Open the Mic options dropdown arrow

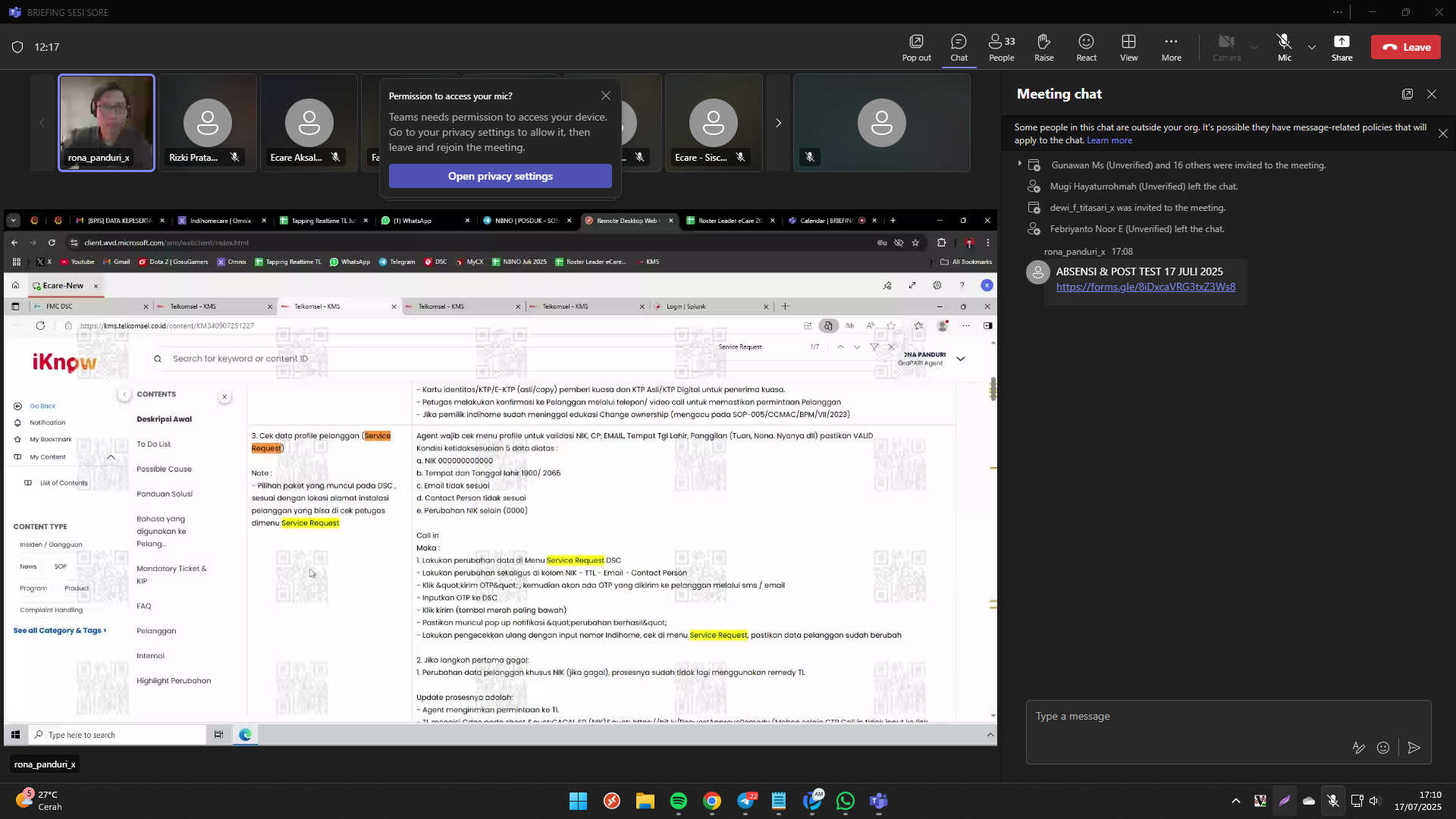pyautogui.click(x=1312, y=47)
